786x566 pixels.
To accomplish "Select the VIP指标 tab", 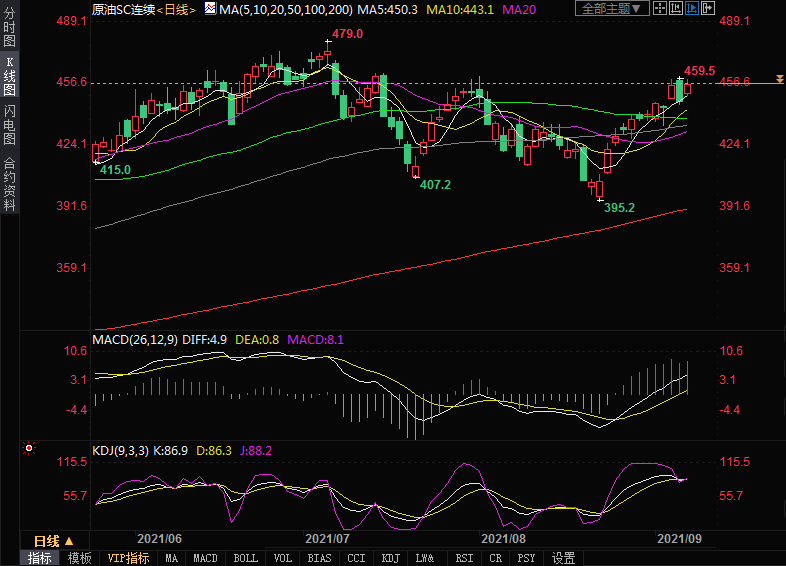I will (128, 558).
